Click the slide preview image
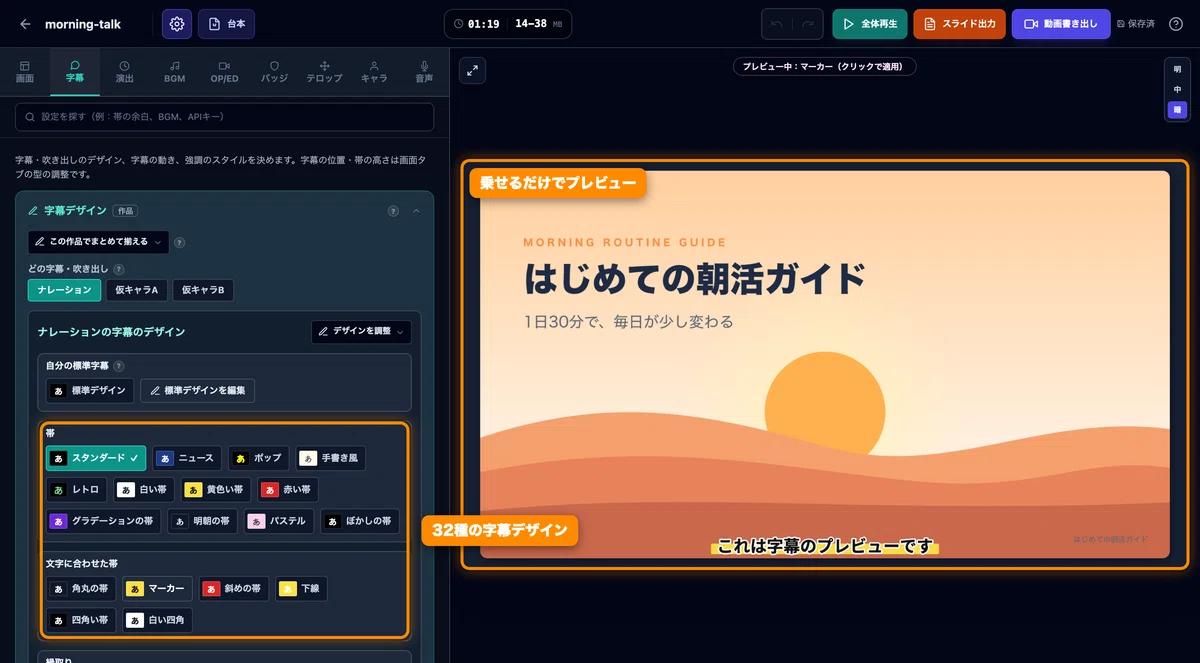Screen dimensions: 1200x663 click(824, 364)
